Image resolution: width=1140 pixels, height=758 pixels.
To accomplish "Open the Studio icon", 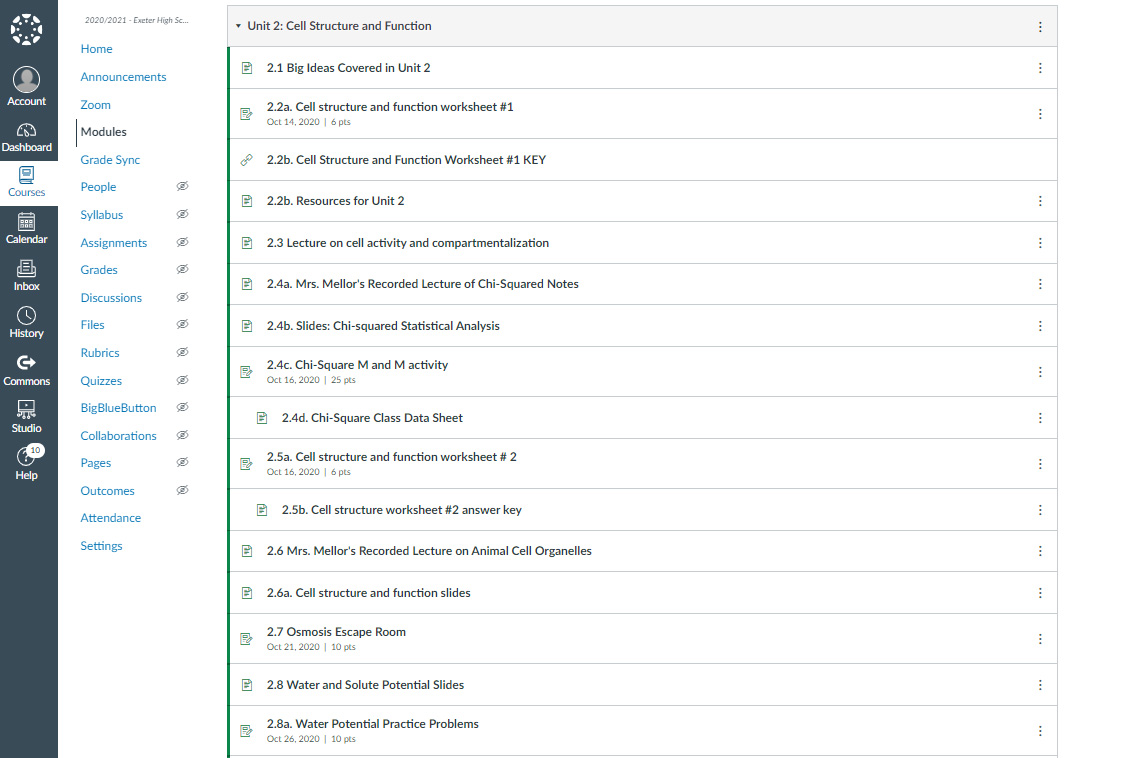I will point(27,410).
